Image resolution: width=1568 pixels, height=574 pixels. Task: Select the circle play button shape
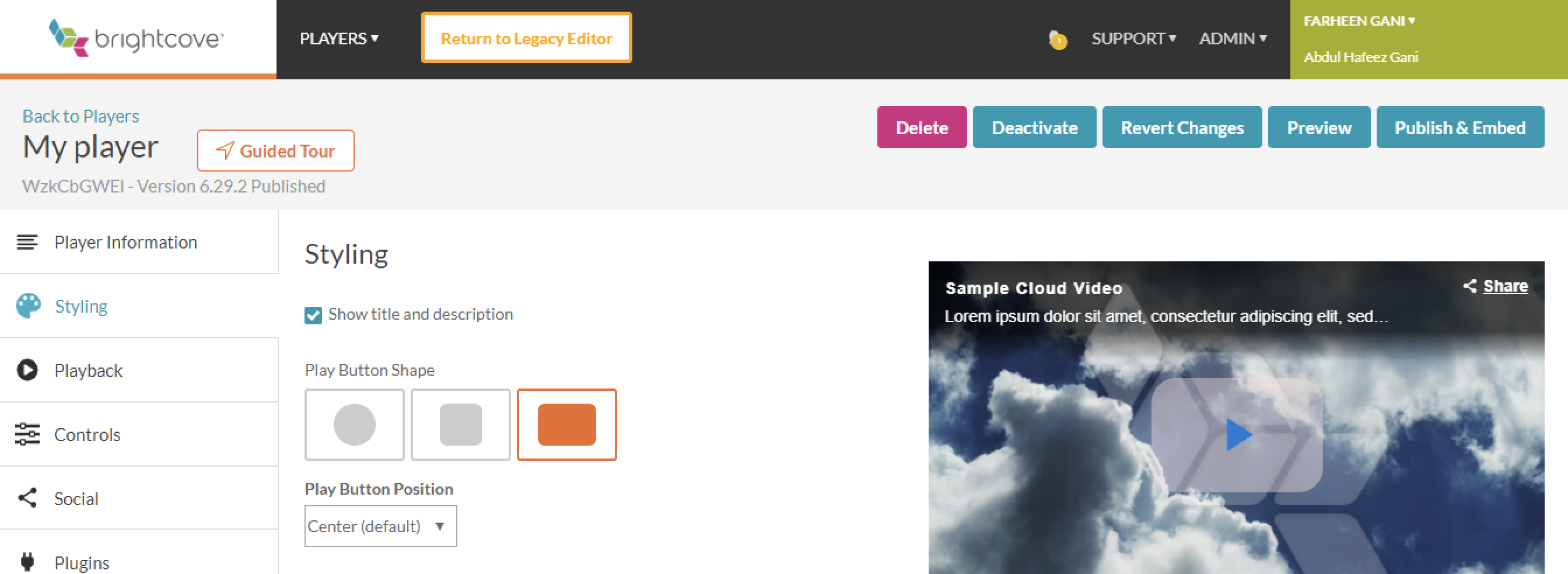[354, 424]
